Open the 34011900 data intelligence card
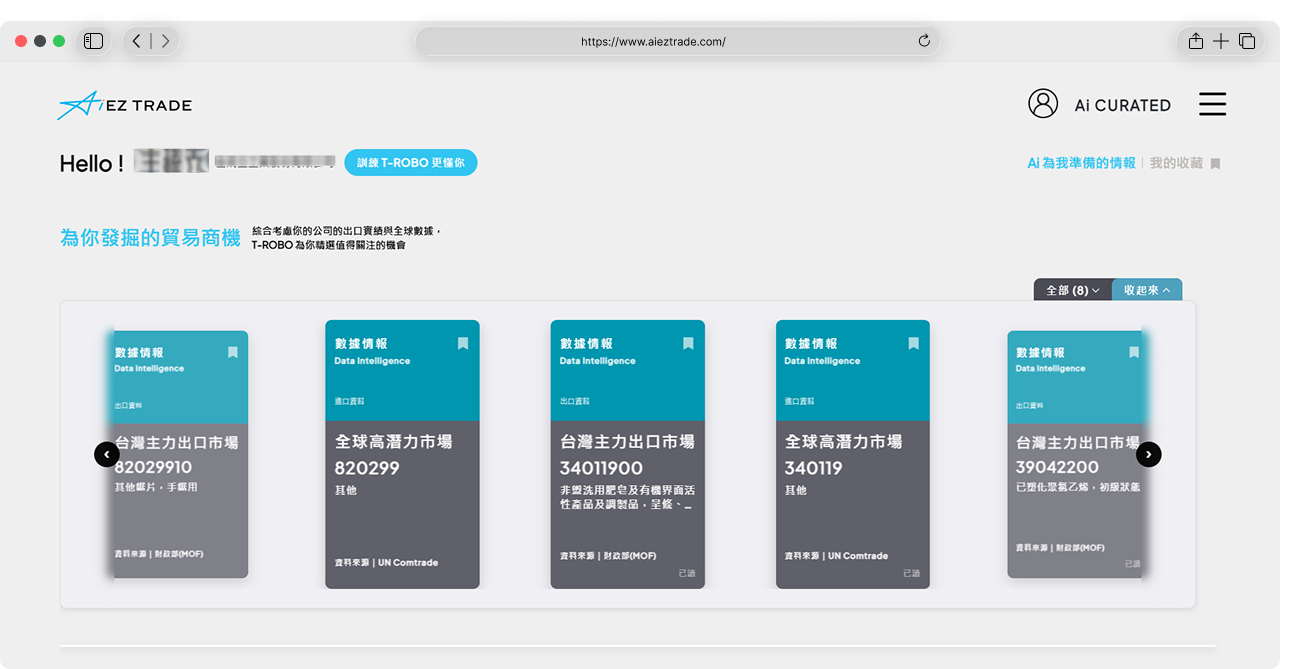Screen dimensions: 1291x669 [628, 454]
